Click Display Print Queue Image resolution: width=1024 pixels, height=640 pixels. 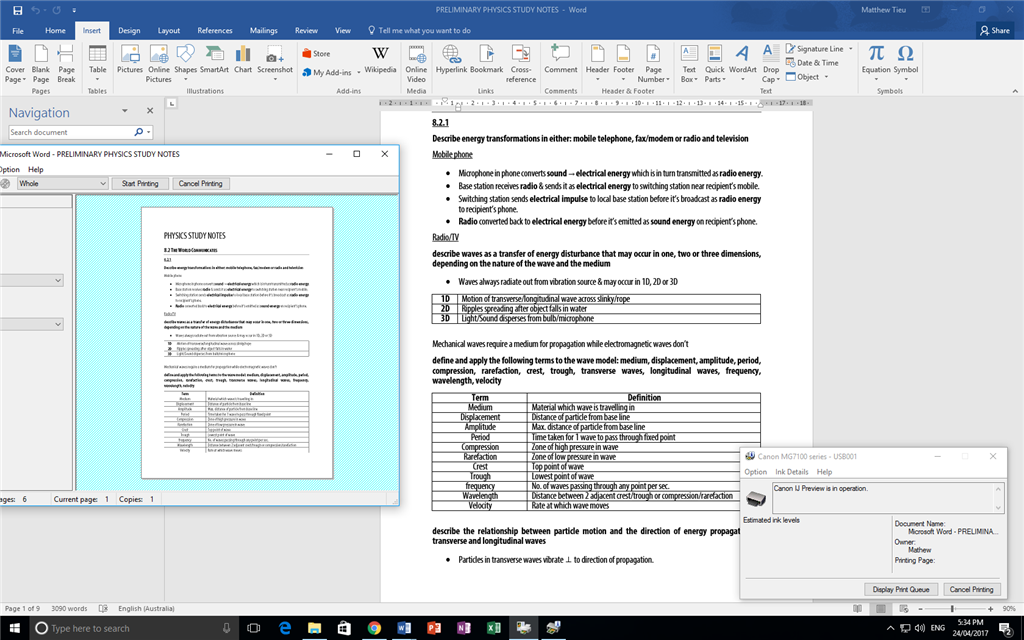pos(901,589)
